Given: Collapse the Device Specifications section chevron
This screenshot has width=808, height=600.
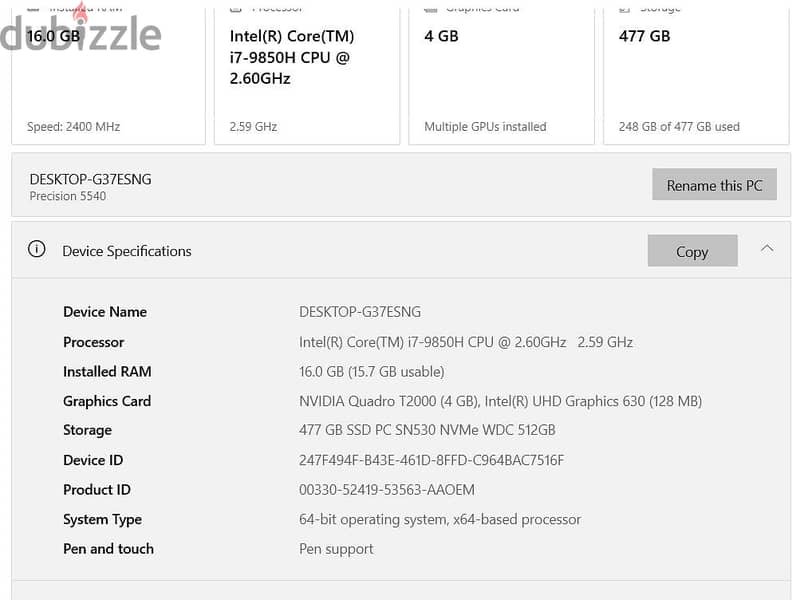Looking at the screenshot, I should tap(767, 249).
